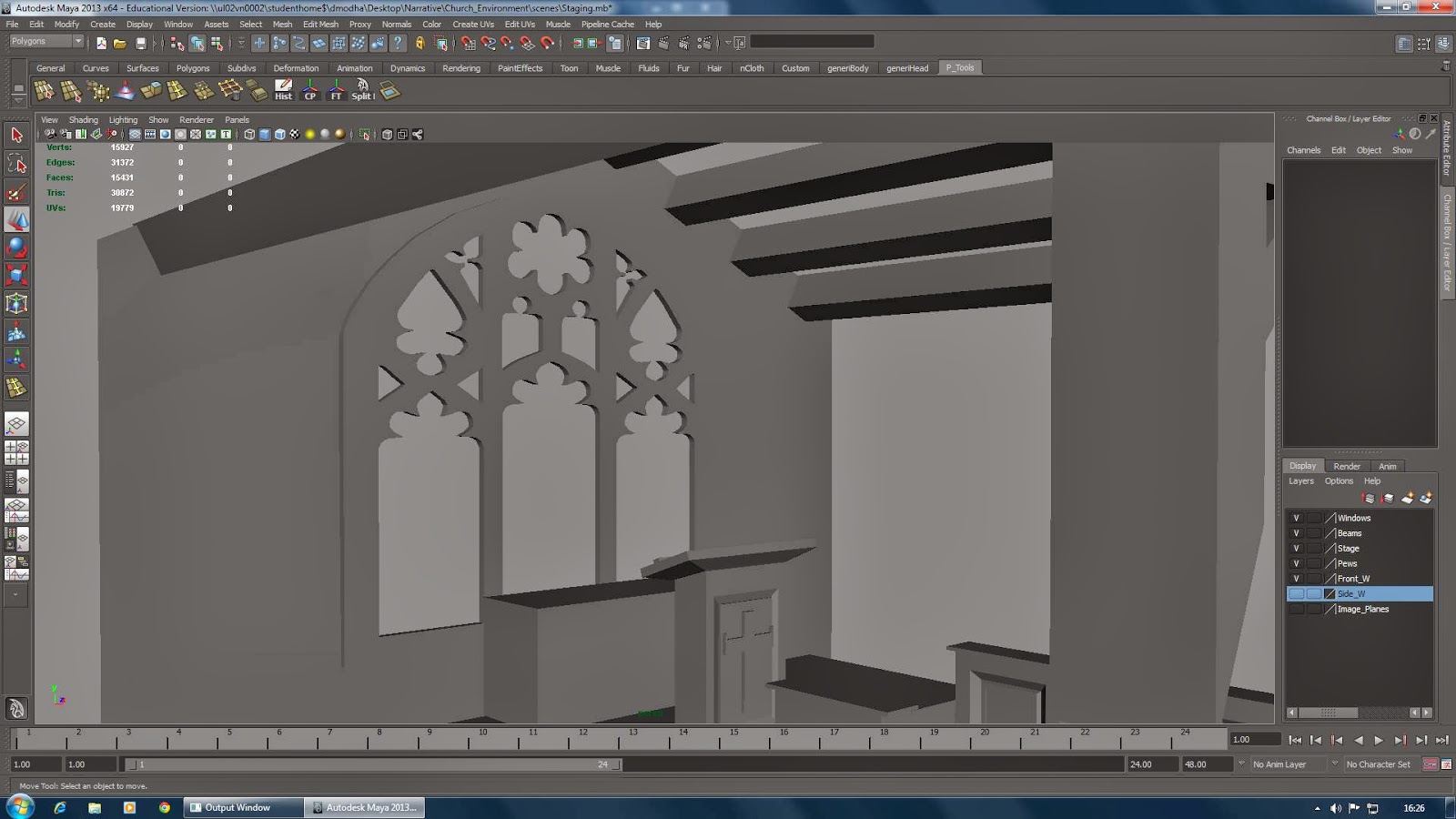Switch to four-view panel layout
Viewport: 1456px width, 819px height.
(x=16, y=452)
